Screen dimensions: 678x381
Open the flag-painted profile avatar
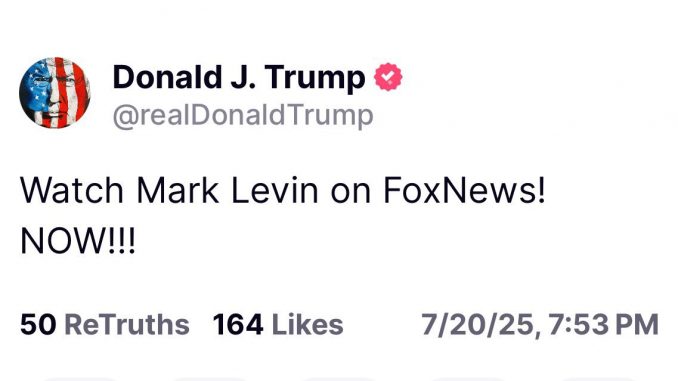pos(55,93)
